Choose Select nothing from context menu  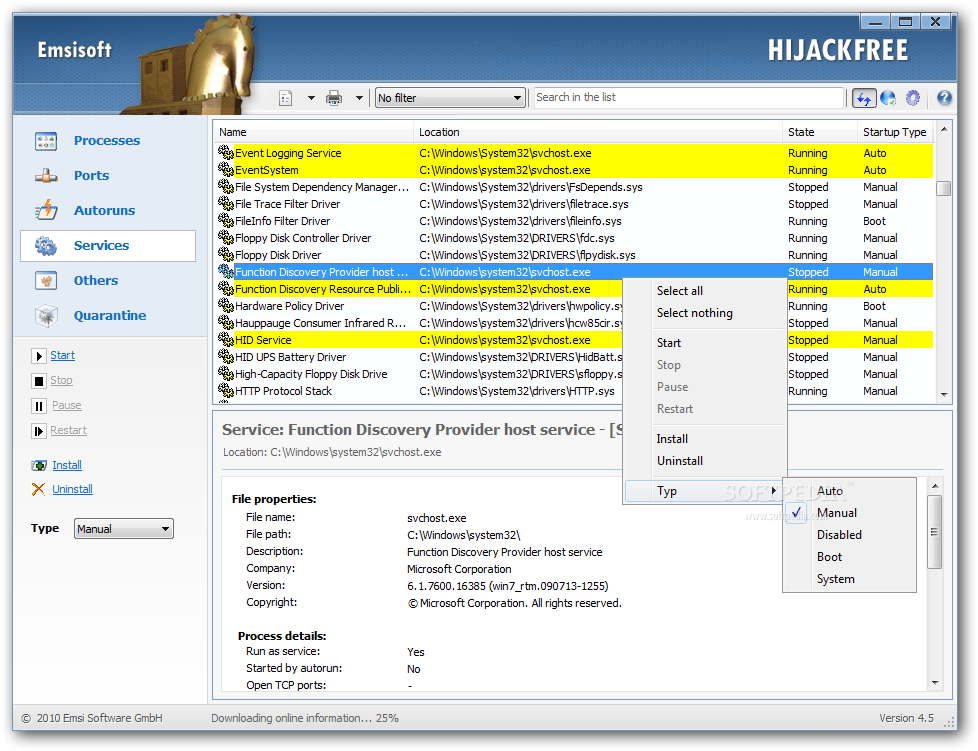[705, 313]
